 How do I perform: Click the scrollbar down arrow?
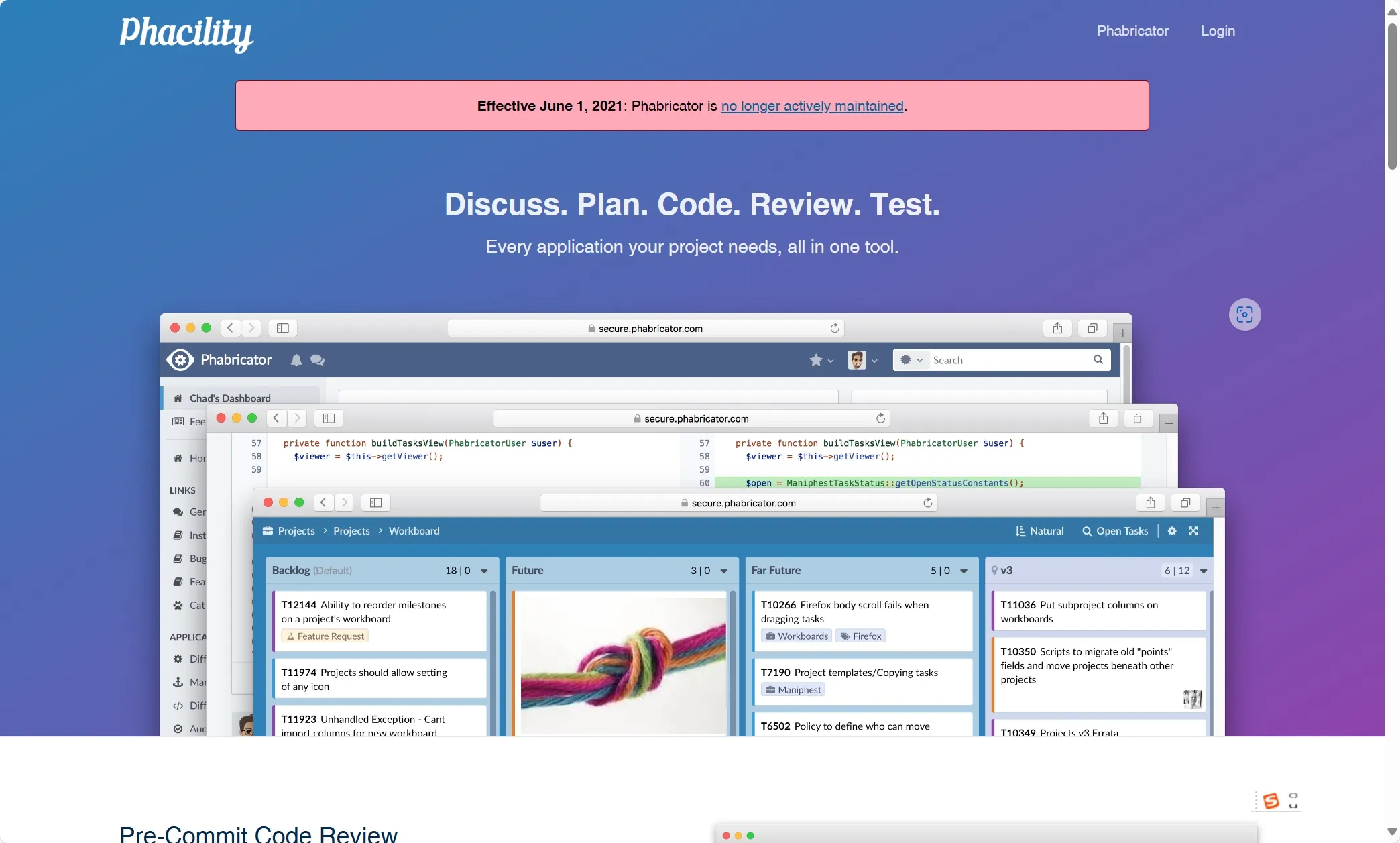[x=1392, y=832]
